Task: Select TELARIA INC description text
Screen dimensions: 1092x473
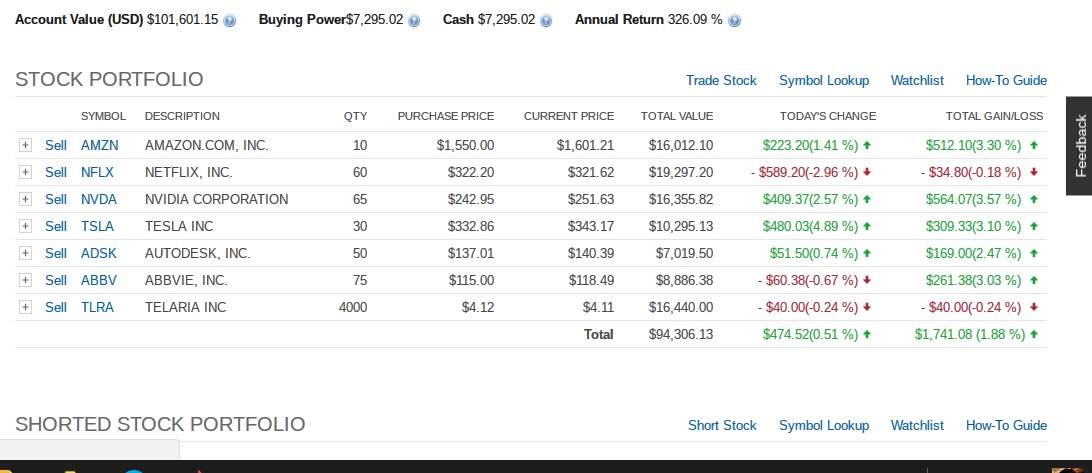Action: pyautogui.click(x=185, y=307)
